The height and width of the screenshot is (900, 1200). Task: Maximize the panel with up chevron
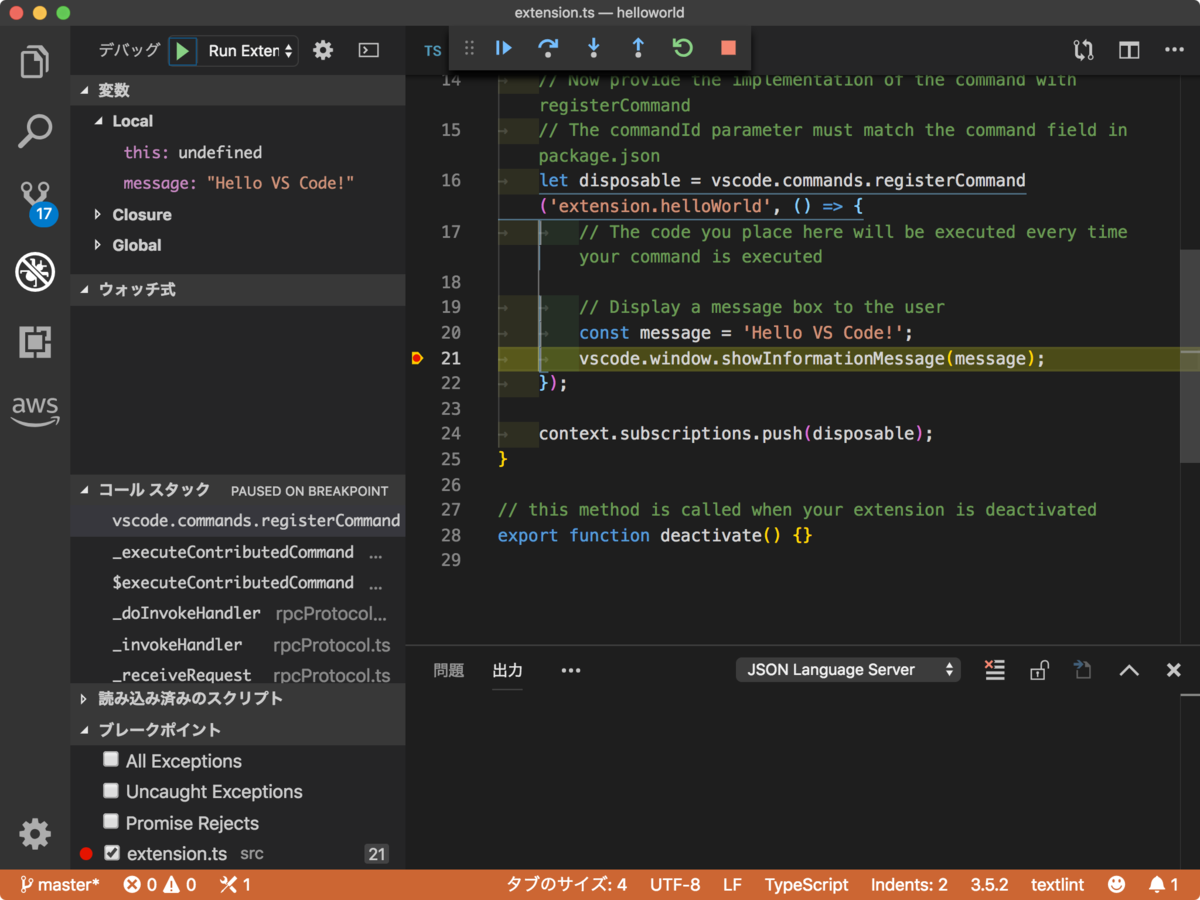pyautogui.click(x=1129, y=670)
